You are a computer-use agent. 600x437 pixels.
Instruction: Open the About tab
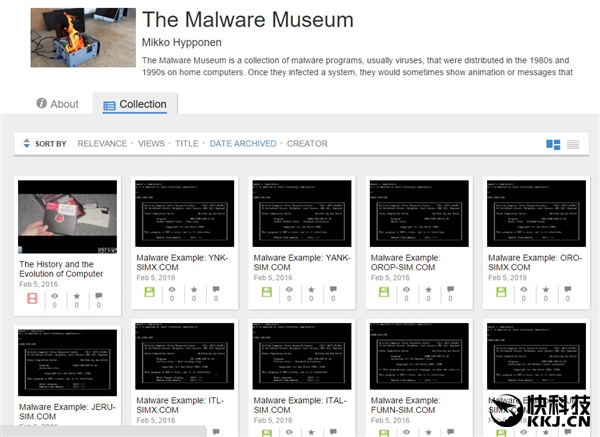pyautogui.click(x=57, y=104)
